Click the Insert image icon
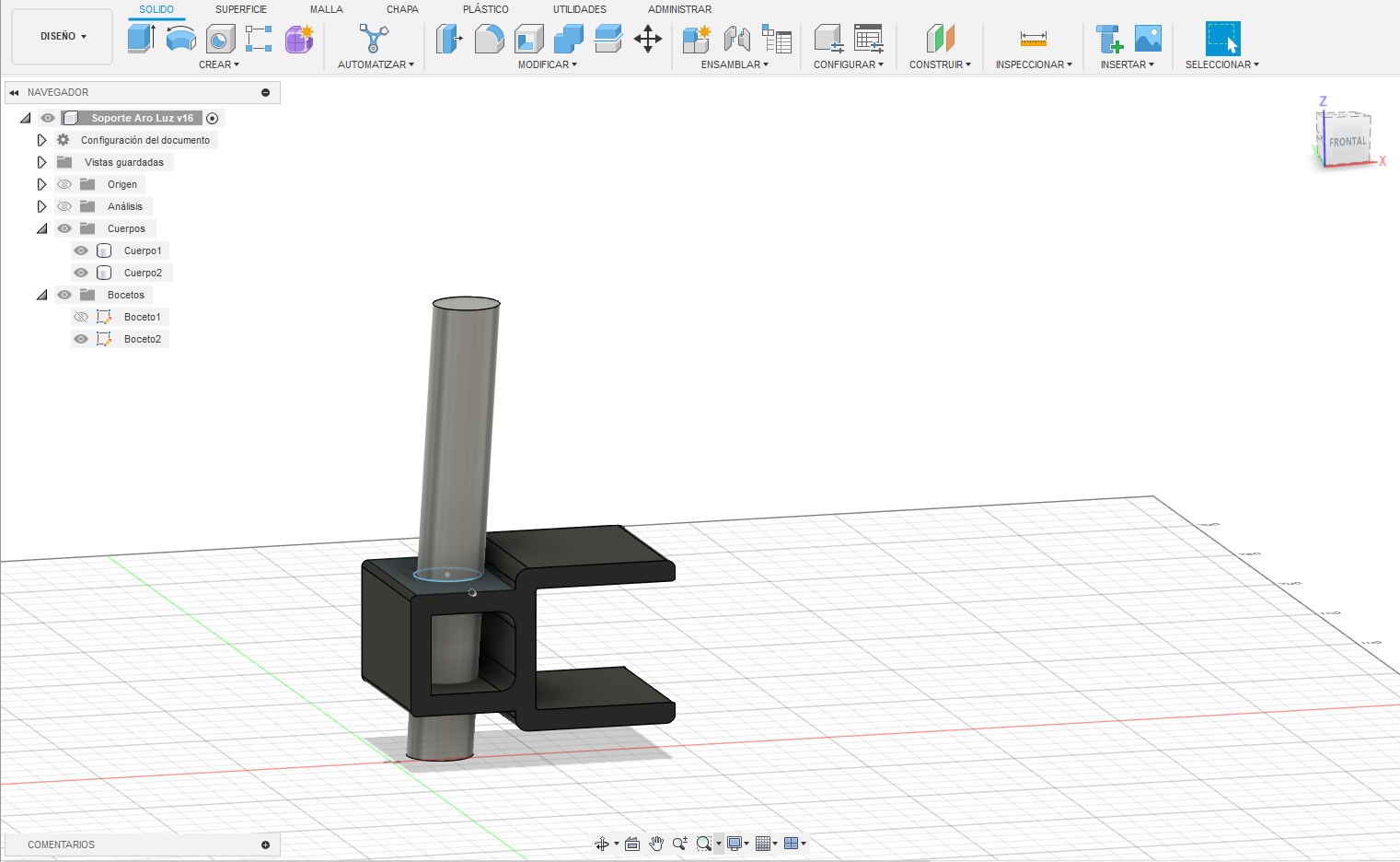Viewport: 1400px width, 862px height. (x=1148, y=39)
